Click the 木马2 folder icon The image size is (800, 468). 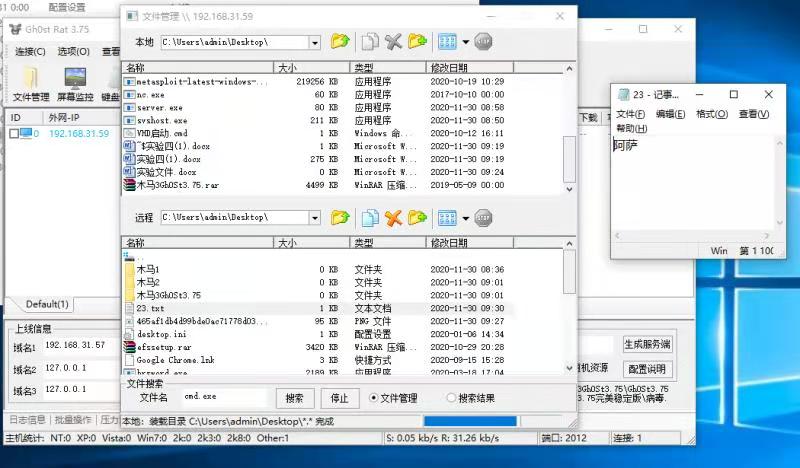click(x=130, y=282)
